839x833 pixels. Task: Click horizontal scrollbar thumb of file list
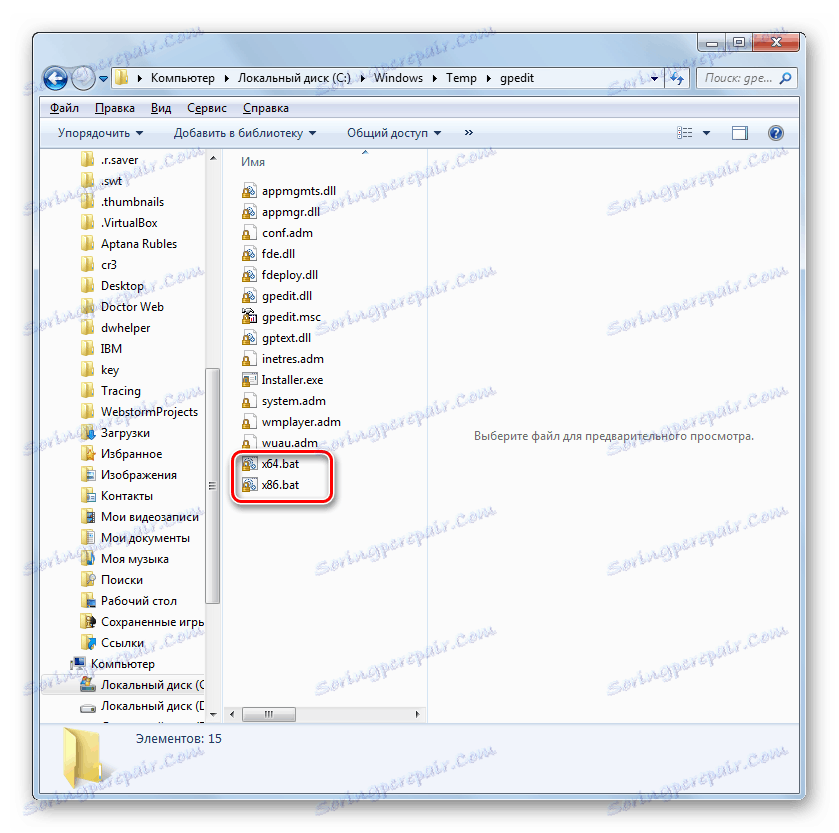point(269,714)
